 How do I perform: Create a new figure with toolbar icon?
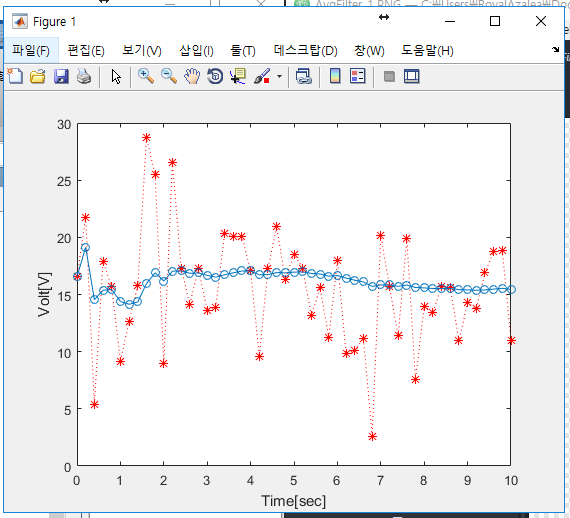[x=15, y=76]
